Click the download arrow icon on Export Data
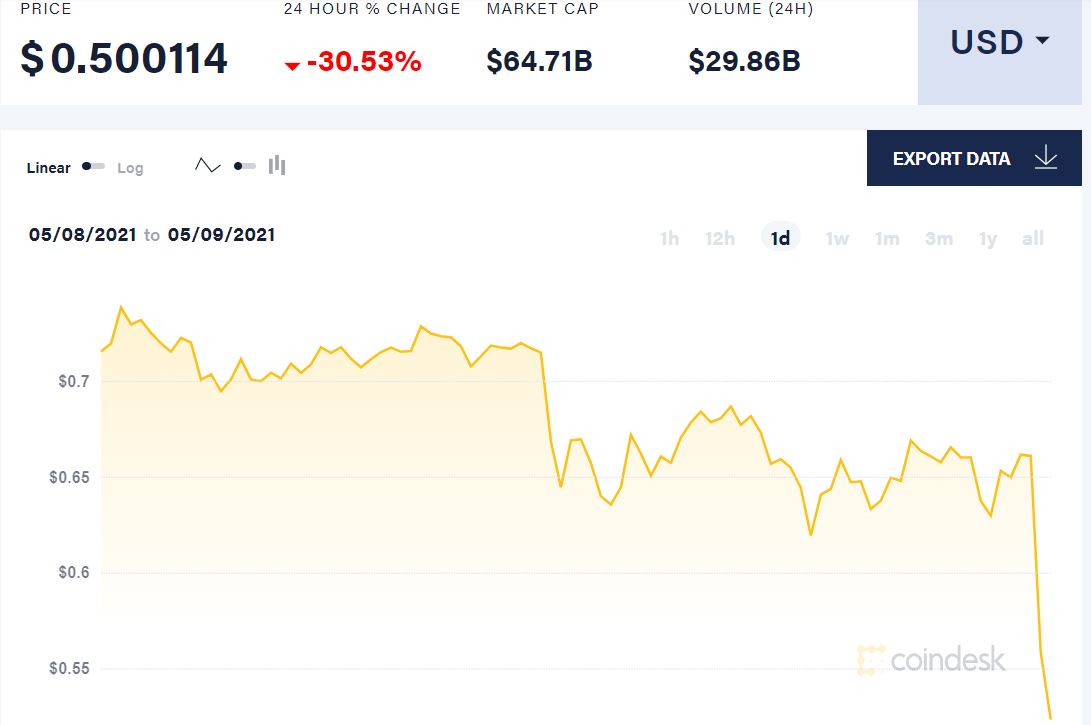Screen dimensions: 1091x725 click(1045, 158)
